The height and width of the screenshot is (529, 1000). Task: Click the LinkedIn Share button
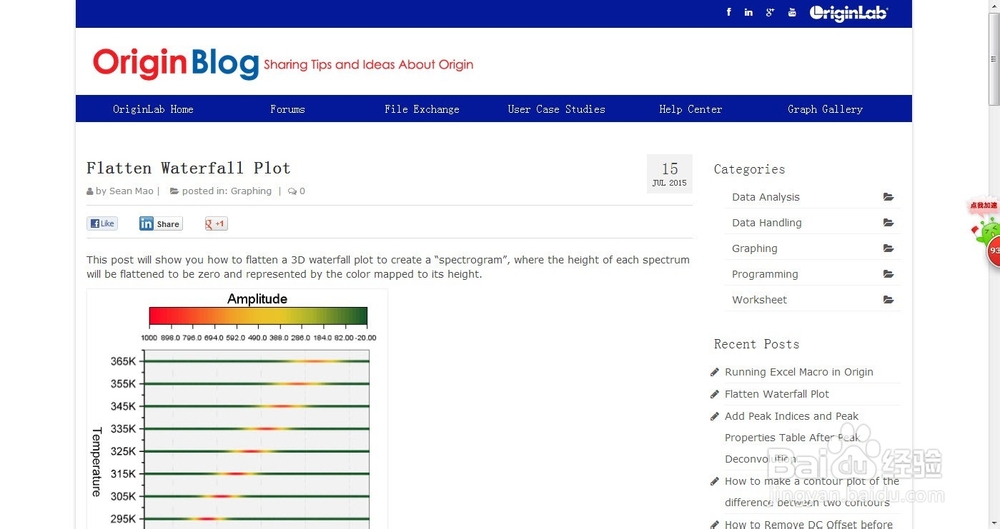161,223
